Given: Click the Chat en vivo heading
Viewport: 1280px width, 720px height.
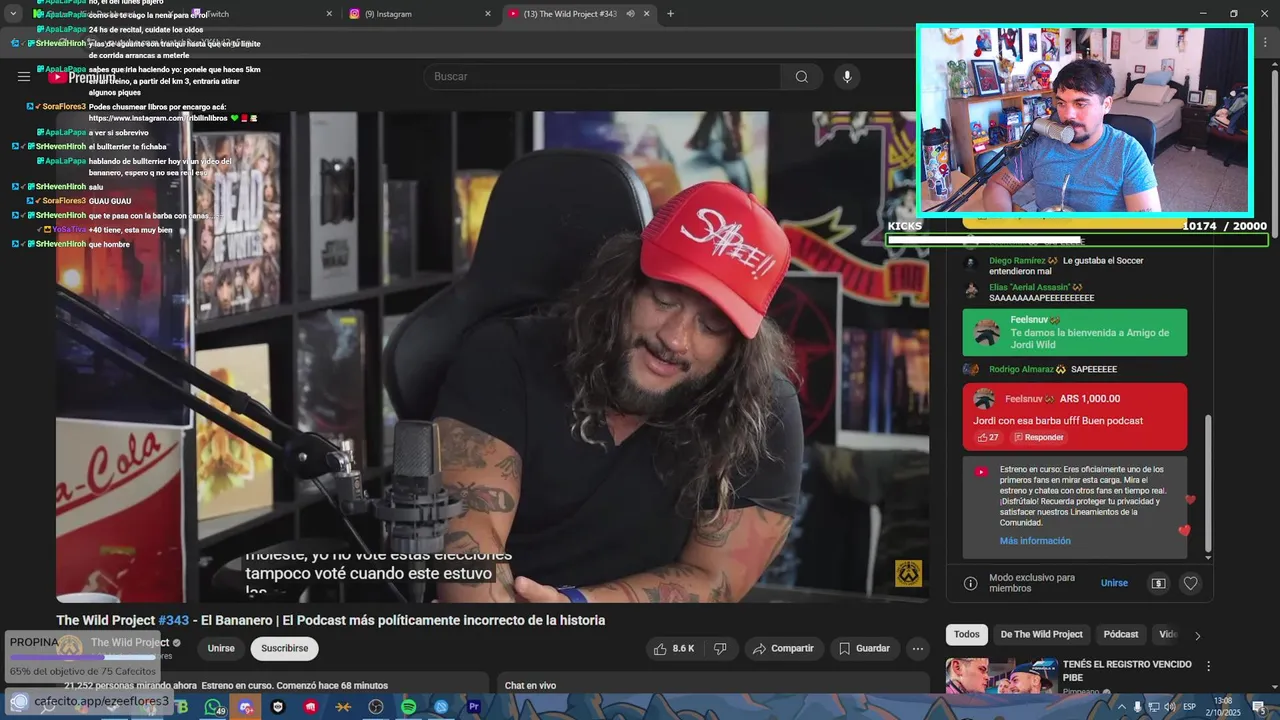Looking at the screenshot, I should (x=530, y=686).
